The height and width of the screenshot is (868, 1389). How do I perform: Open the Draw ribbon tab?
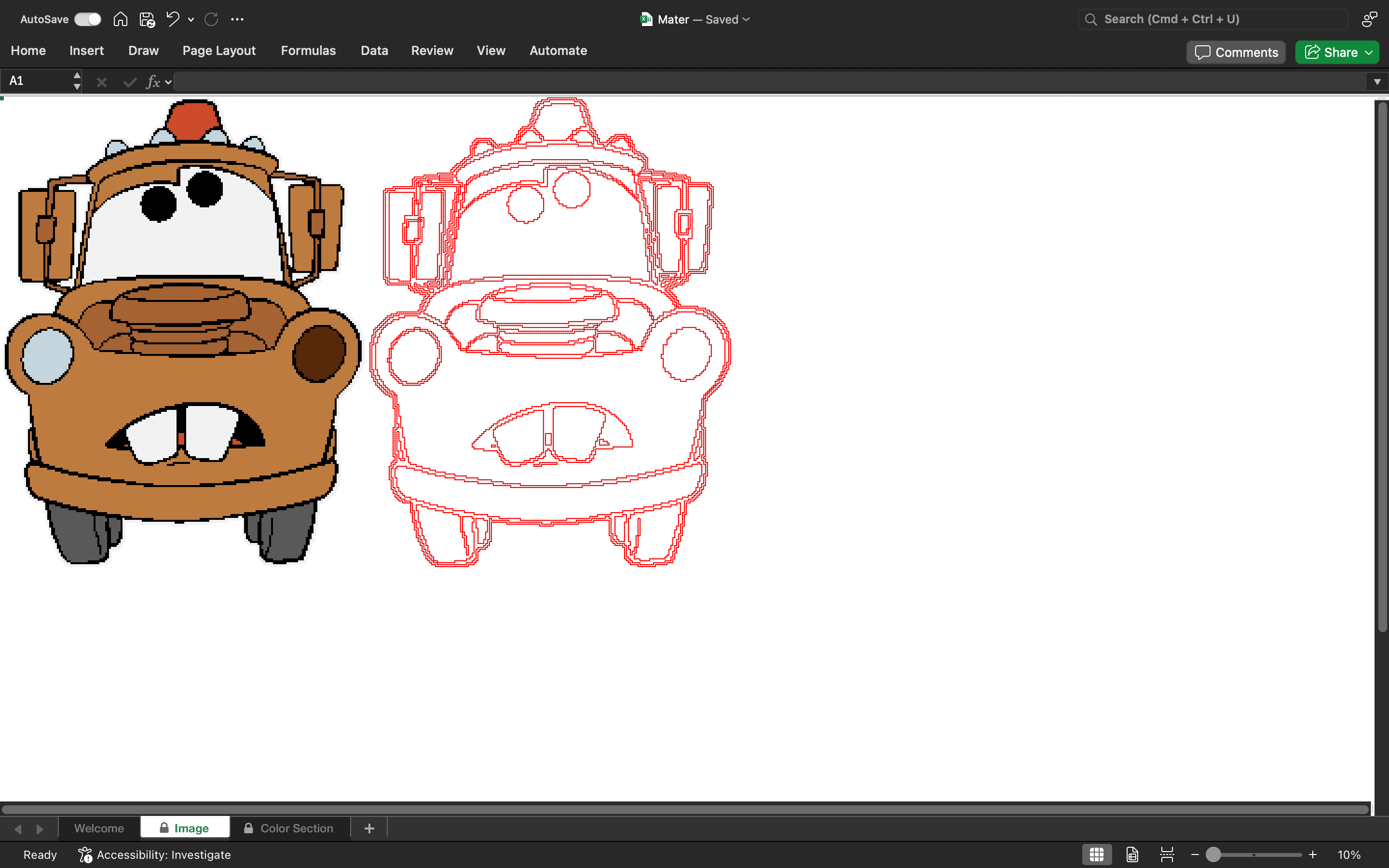[144, 51]
